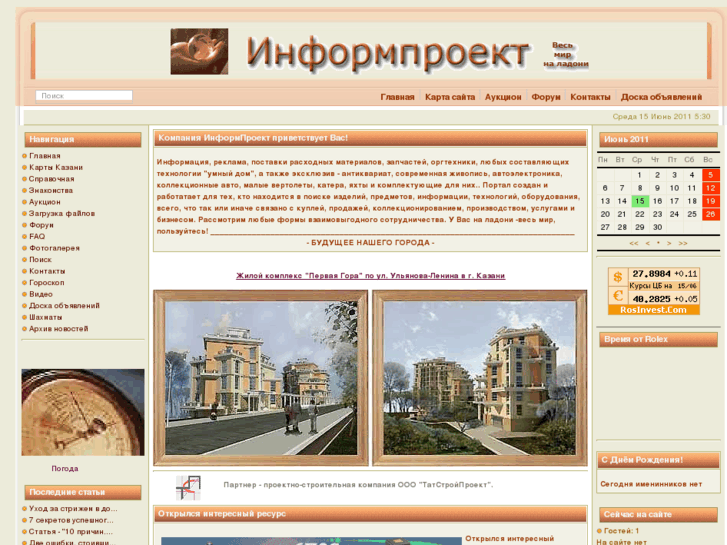Click the Погода link under barometer
This screenshot has height=545, width=727.
pos(65,468)
